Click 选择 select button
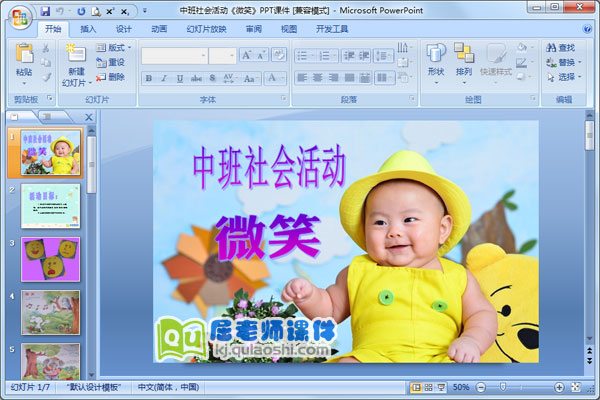600x400 pixels. [564, 77]
